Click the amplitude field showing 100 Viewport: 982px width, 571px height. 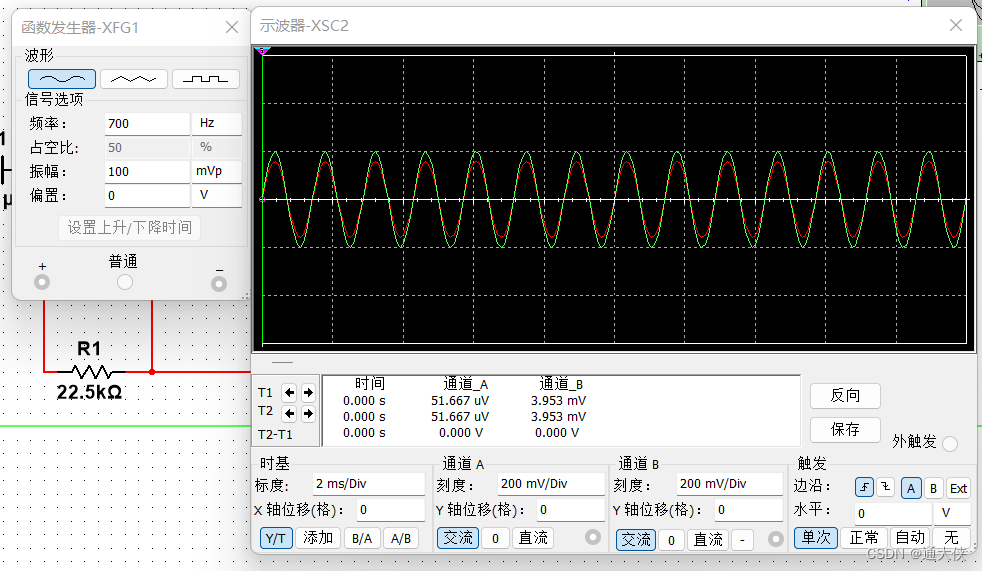coord(147,172)
